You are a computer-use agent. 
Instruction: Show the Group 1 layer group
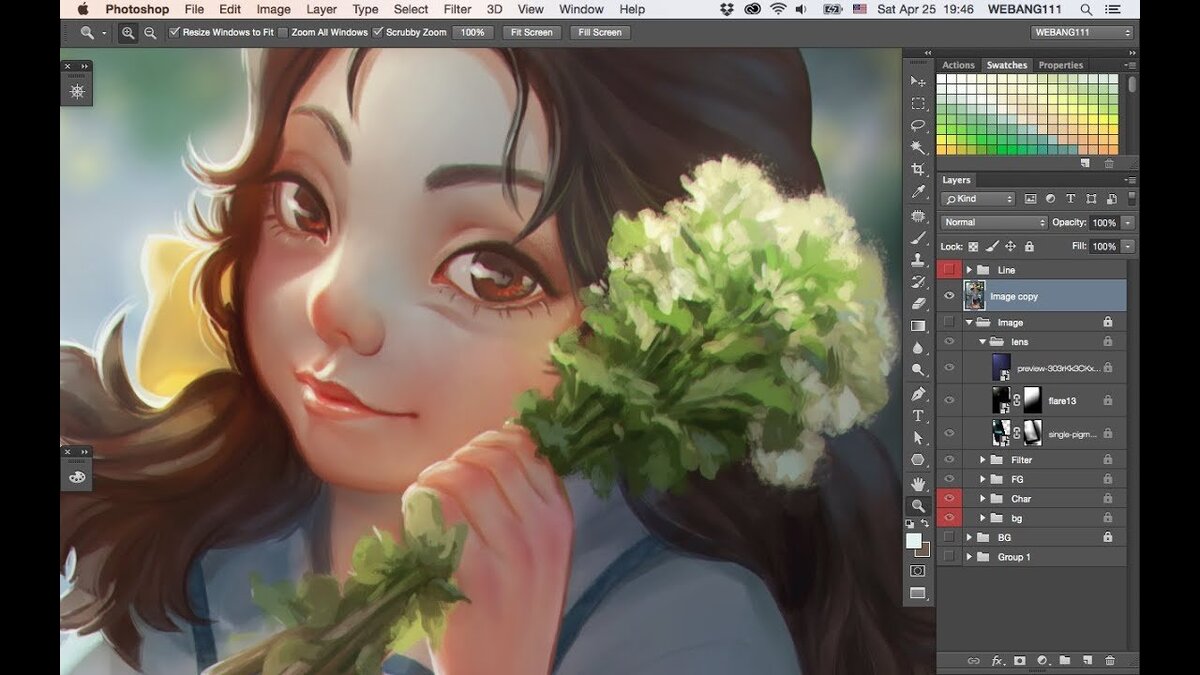(x=949, y=557)
